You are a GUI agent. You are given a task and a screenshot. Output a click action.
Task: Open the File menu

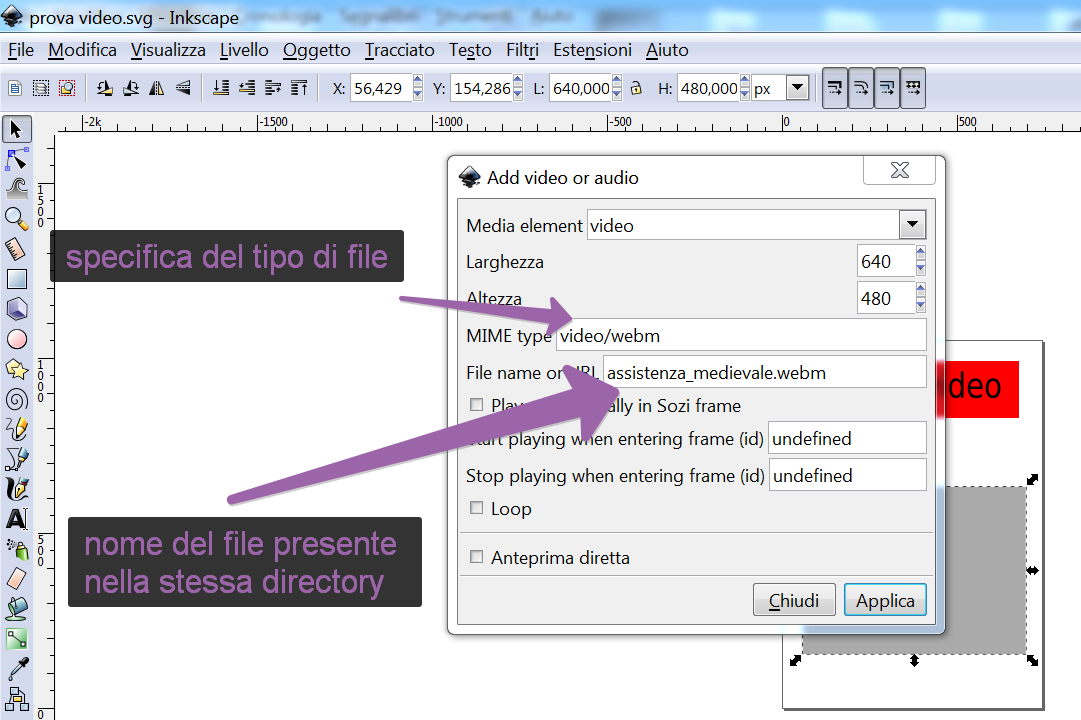tap(21, 50)
